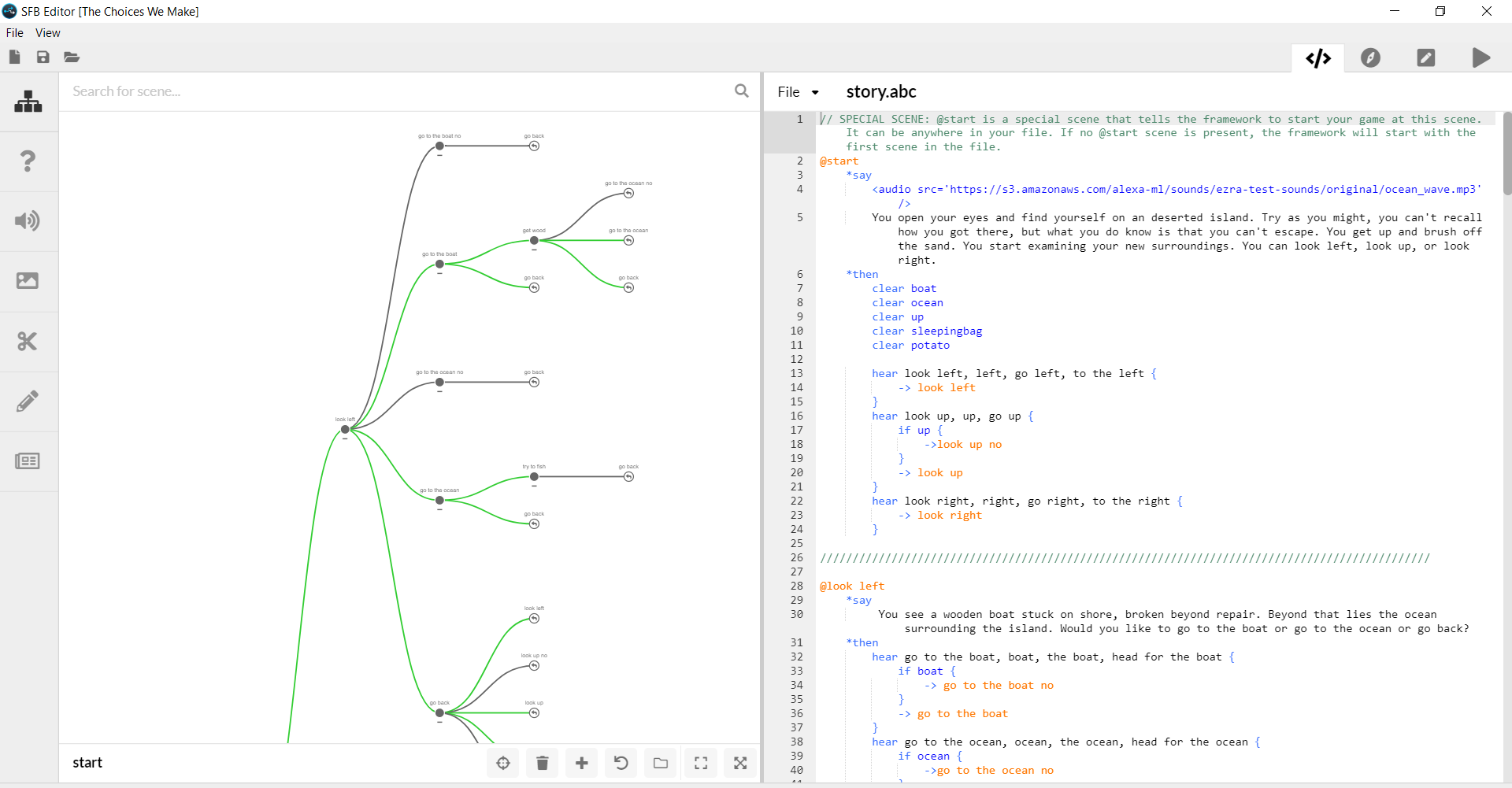Open the File menu in menu bar
Image resolution: width=1512 pixels, height=788 pixels.
tap(15, 33)
